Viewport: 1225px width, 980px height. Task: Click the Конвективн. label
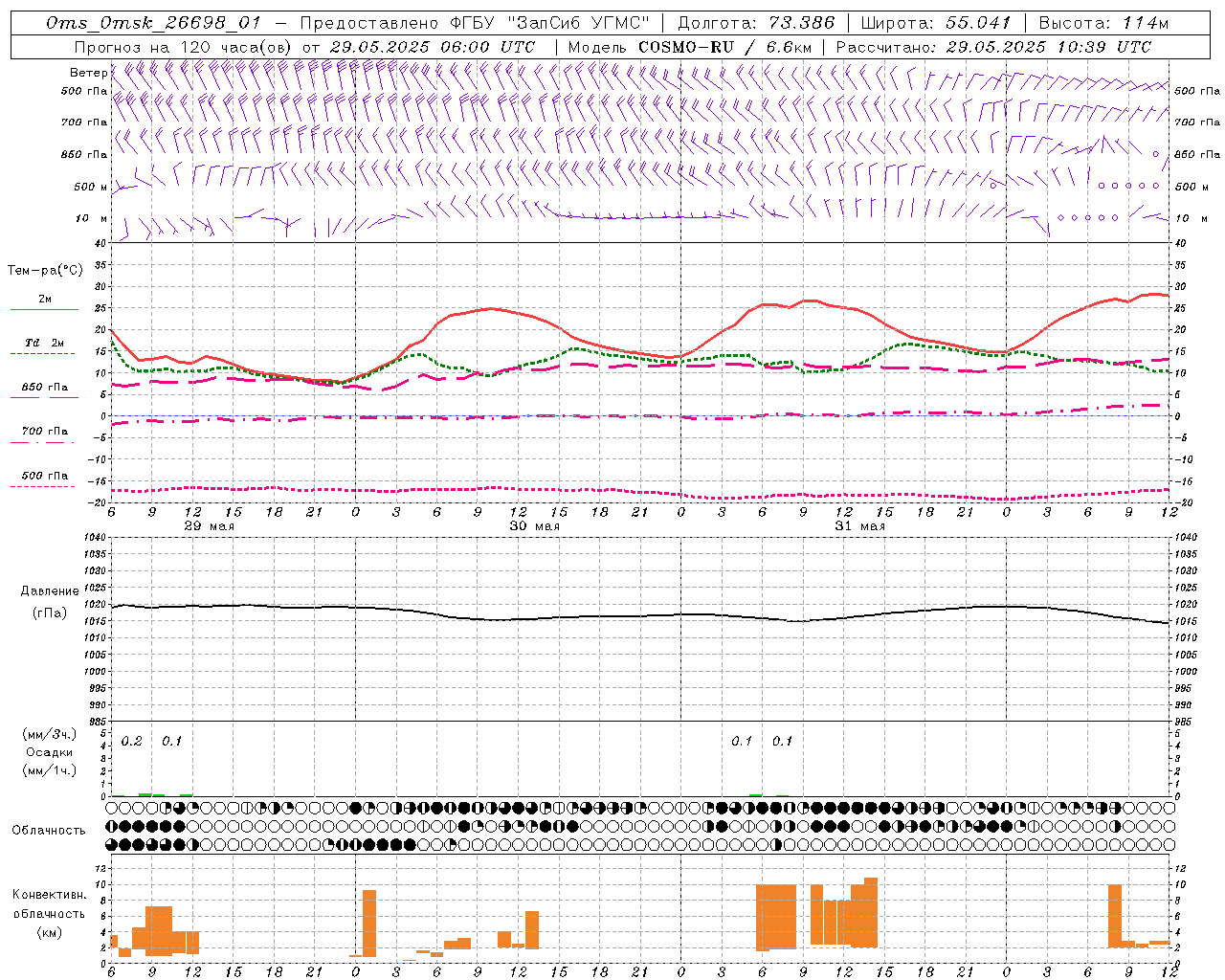[x=49, y=895]
